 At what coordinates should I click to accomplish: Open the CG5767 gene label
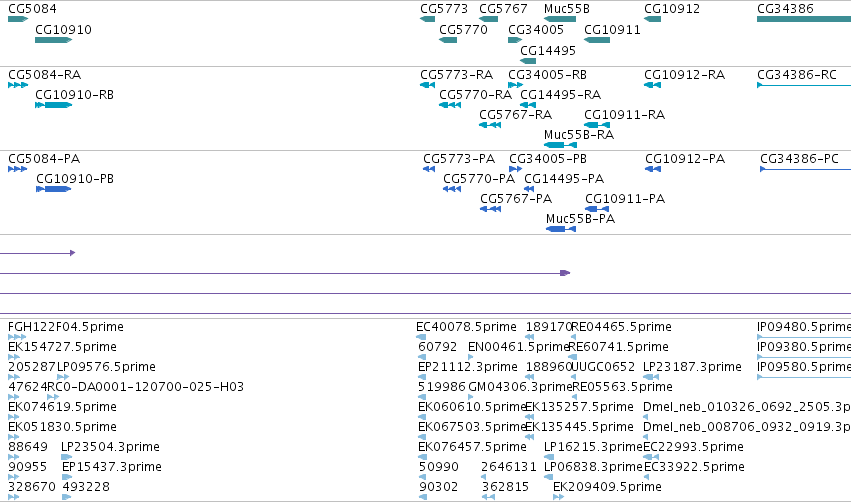[503, 9]
